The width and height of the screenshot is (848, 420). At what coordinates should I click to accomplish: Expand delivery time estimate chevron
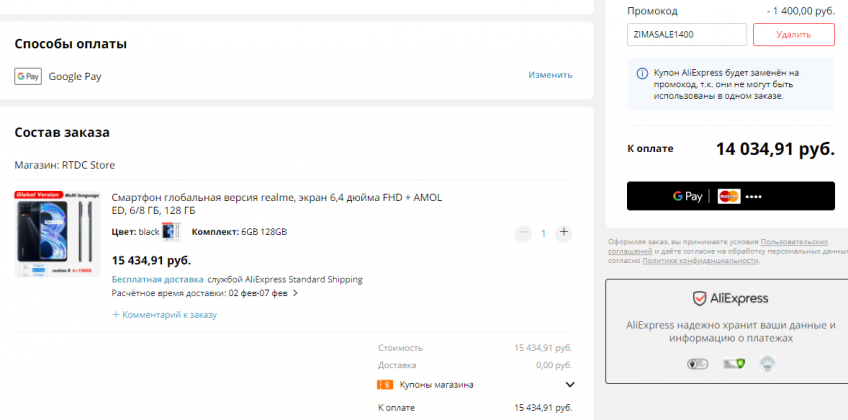pos(295,293)
